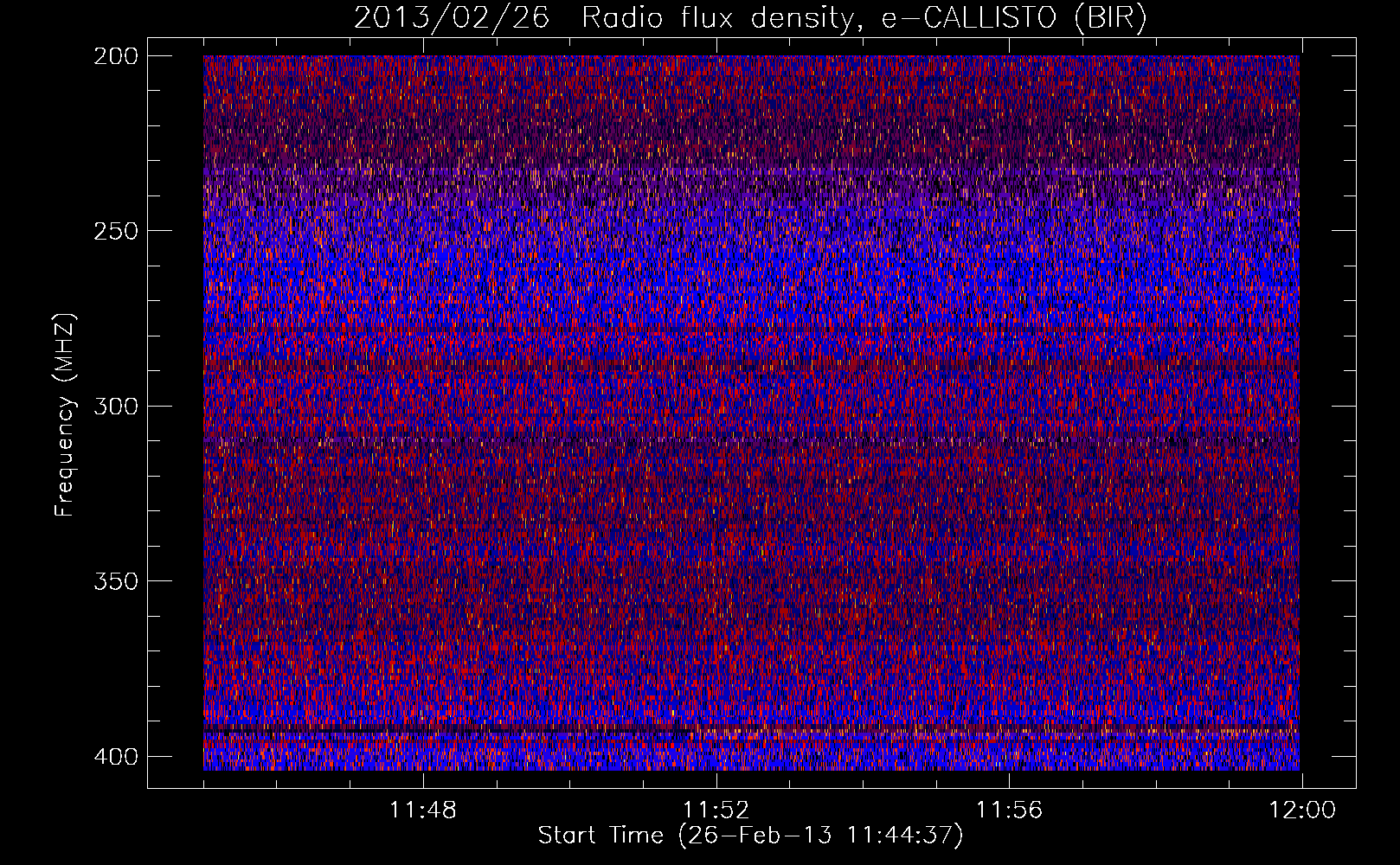Click the 11:48 time tick label
This screenshot has width=1400, height=865.
point(423,811)
